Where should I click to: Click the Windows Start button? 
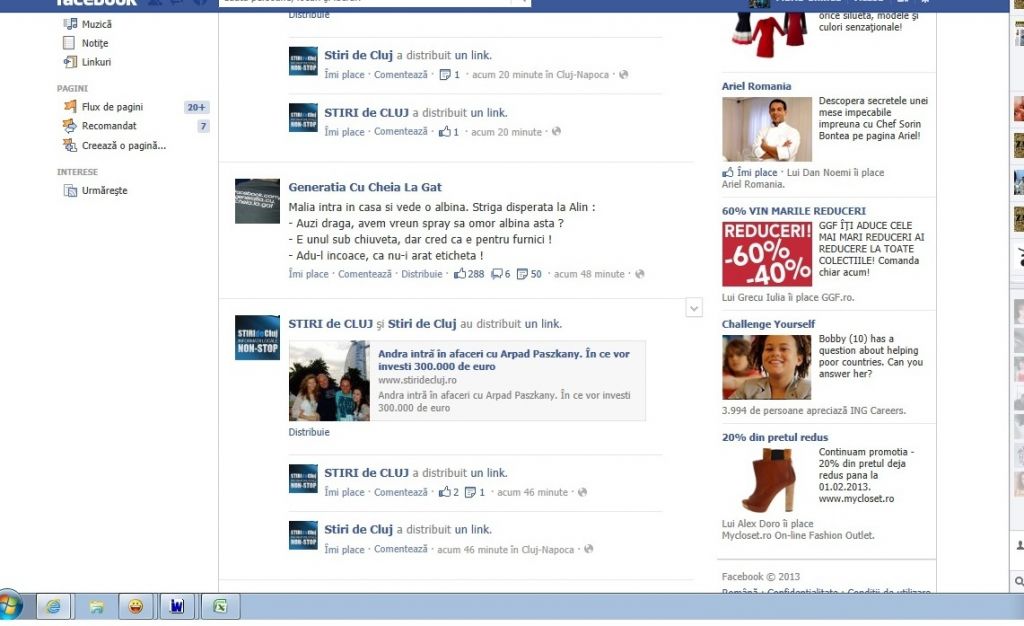tap(9, 605)
